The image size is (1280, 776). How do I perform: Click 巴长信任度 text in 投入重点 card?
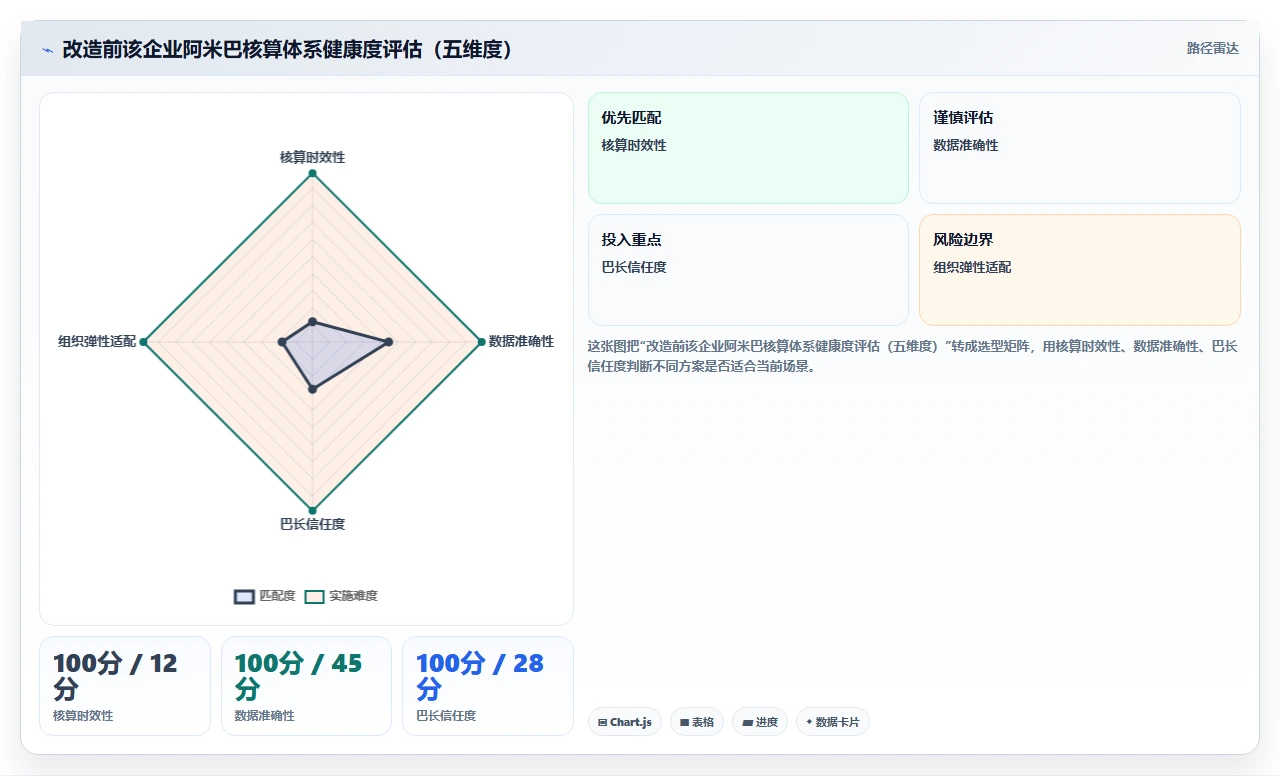click(x=634, y=267)
